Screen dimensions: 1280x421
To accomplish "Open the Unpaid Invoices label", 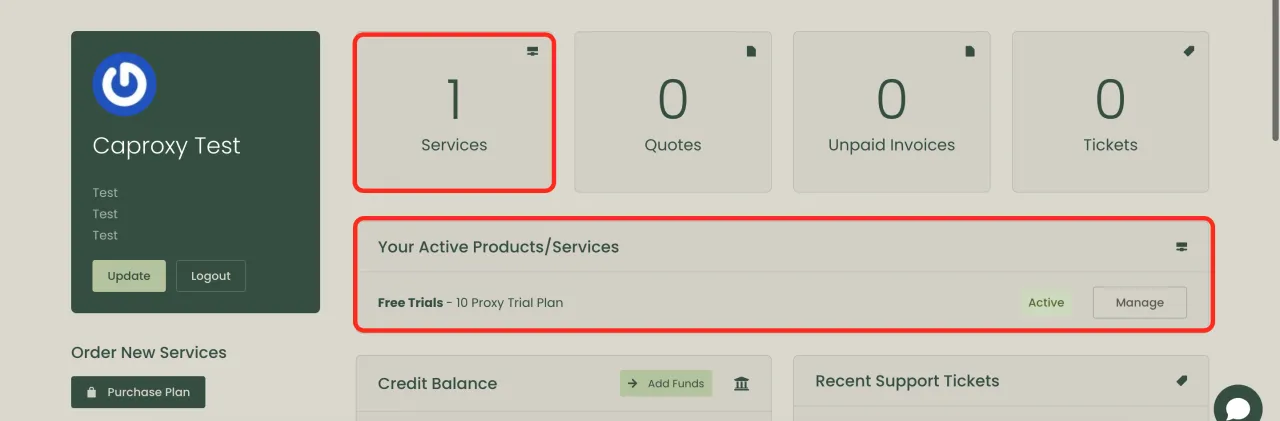I will 891,145.
